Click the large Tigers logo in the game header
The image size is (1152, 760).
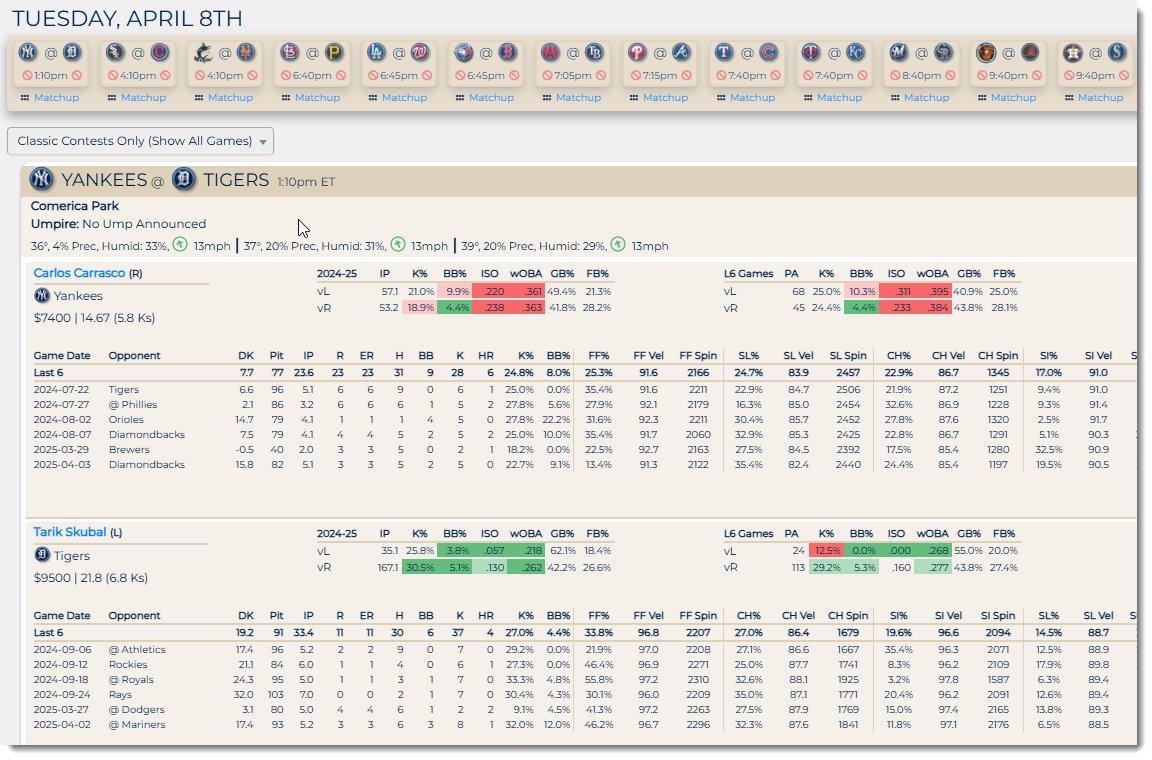coord(184,179)
